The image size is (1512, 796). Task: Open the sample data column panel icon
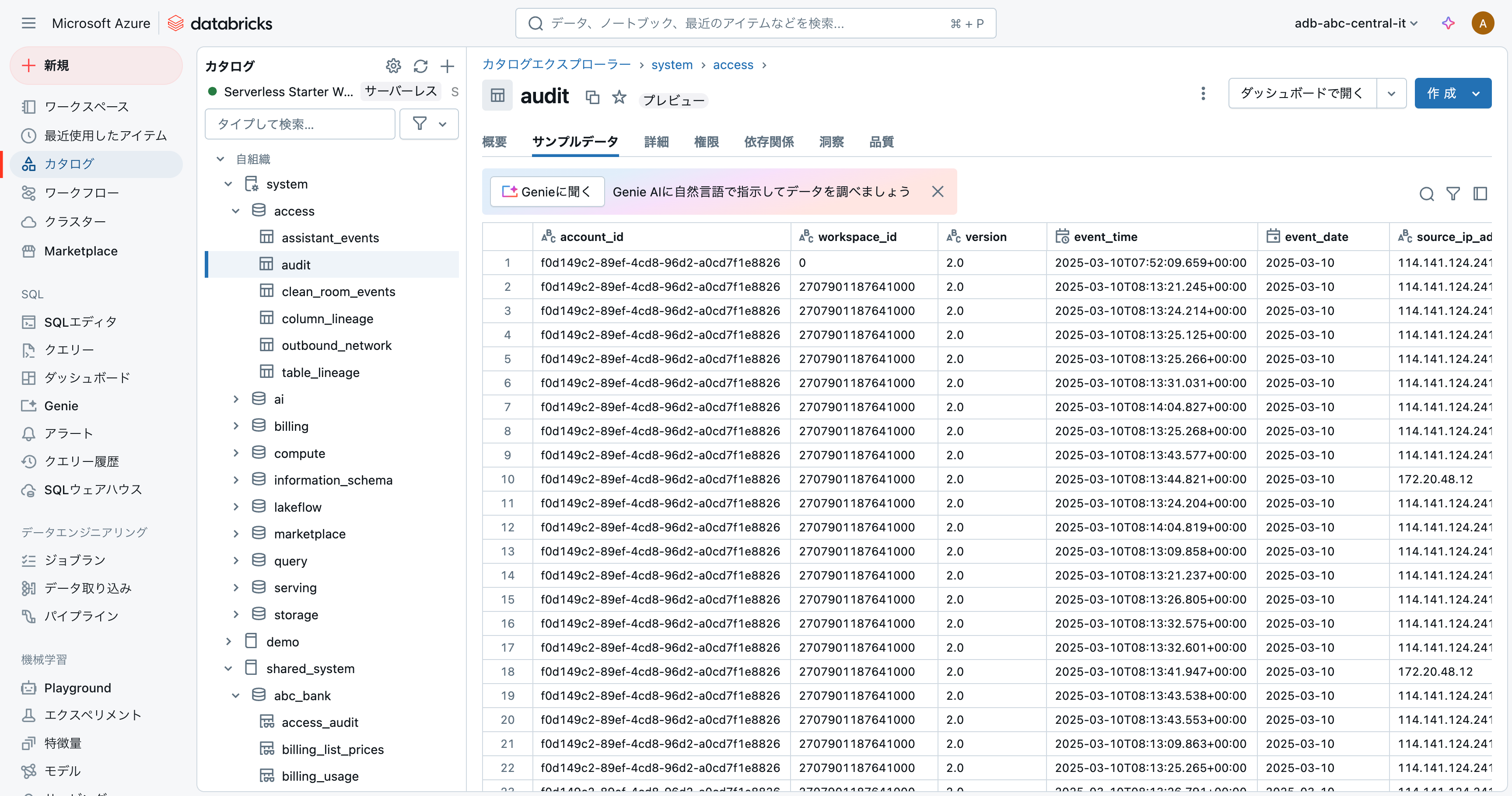1480,194
